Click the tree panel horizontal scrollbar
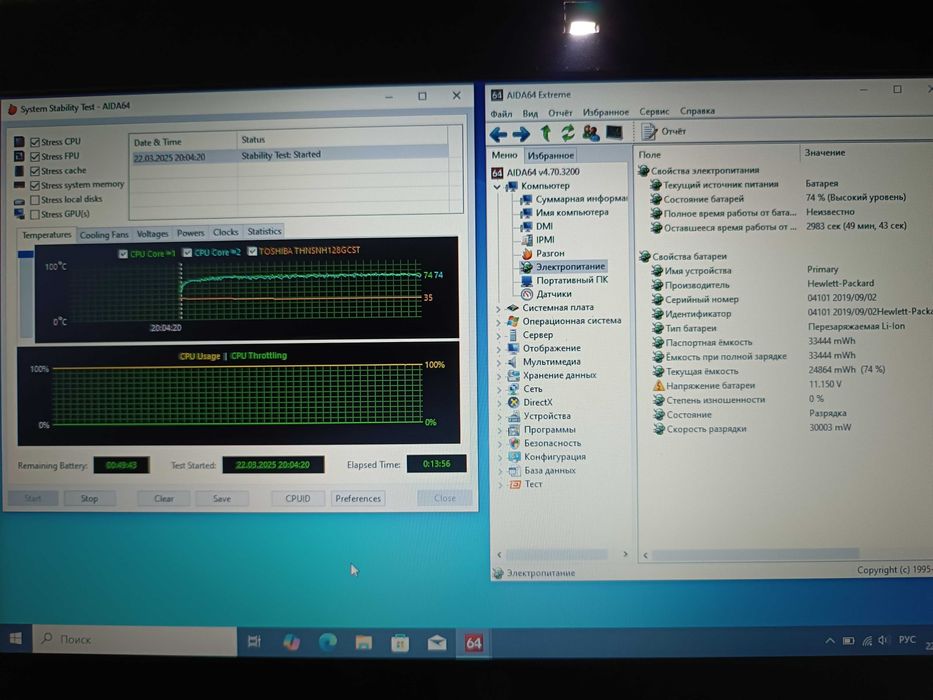The image size is (933, 700). click(x=561, y=554)
